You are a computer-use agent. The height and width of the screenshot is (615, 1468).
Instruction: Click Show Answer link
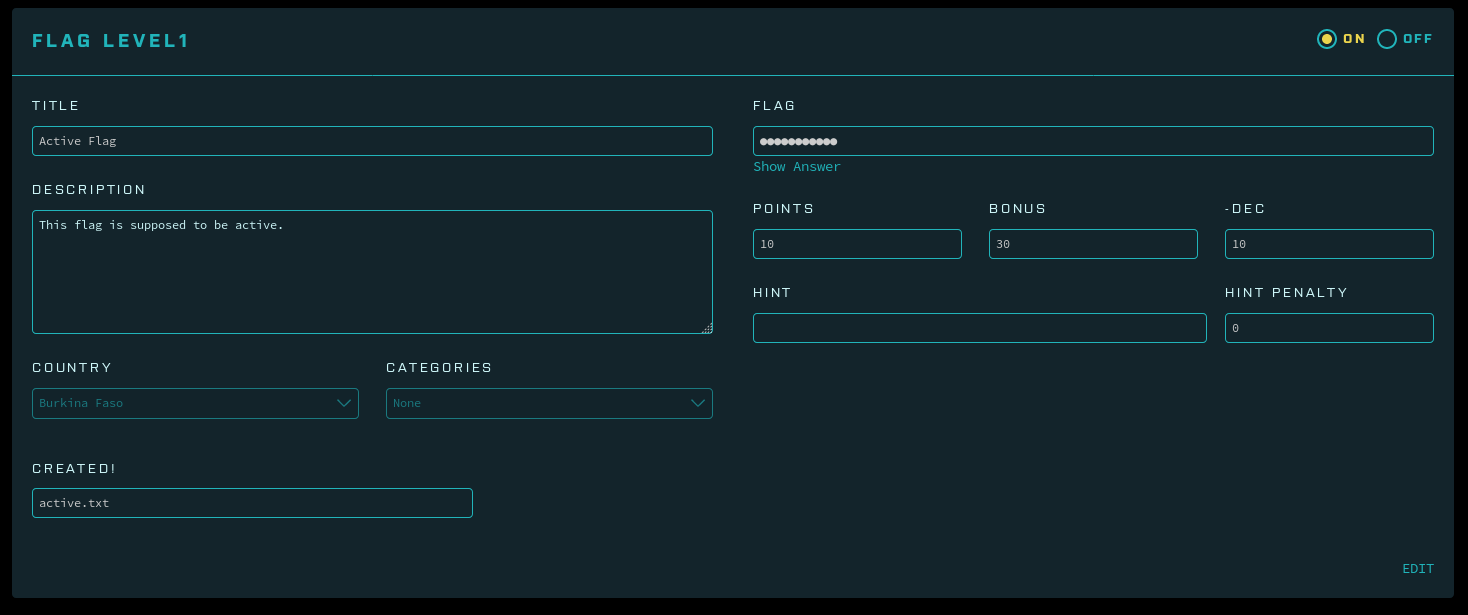click(x=797, y=167)
